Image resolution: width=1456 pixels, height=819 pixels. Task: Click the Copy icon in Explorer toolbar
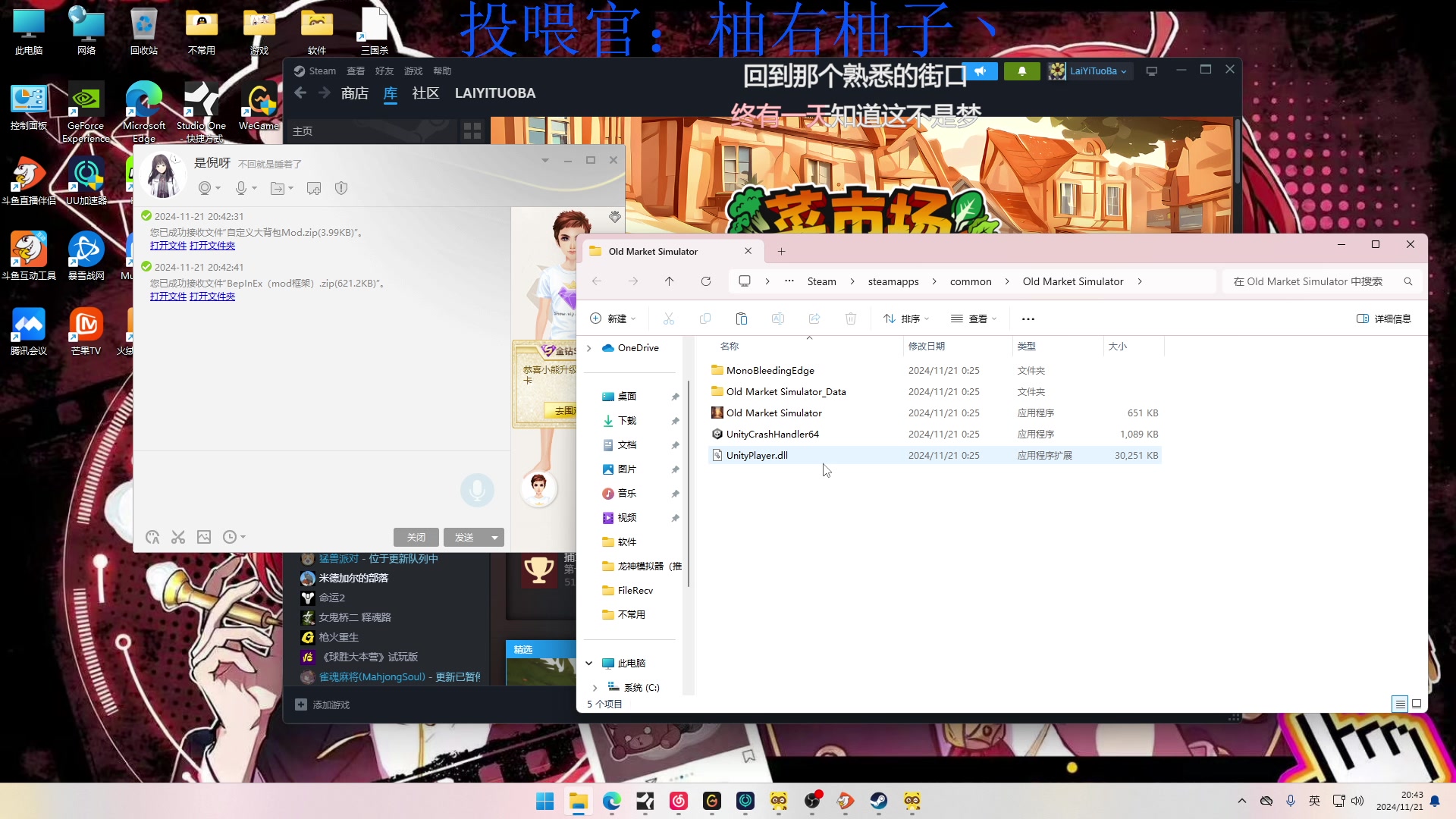(x=704, y=319)
